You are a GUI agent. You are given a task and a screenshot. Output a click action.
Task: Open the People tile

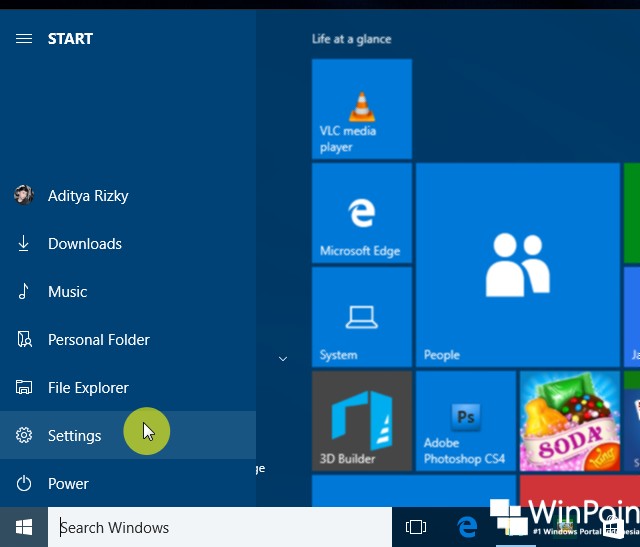pyautogui.click(x=518, y=265)
